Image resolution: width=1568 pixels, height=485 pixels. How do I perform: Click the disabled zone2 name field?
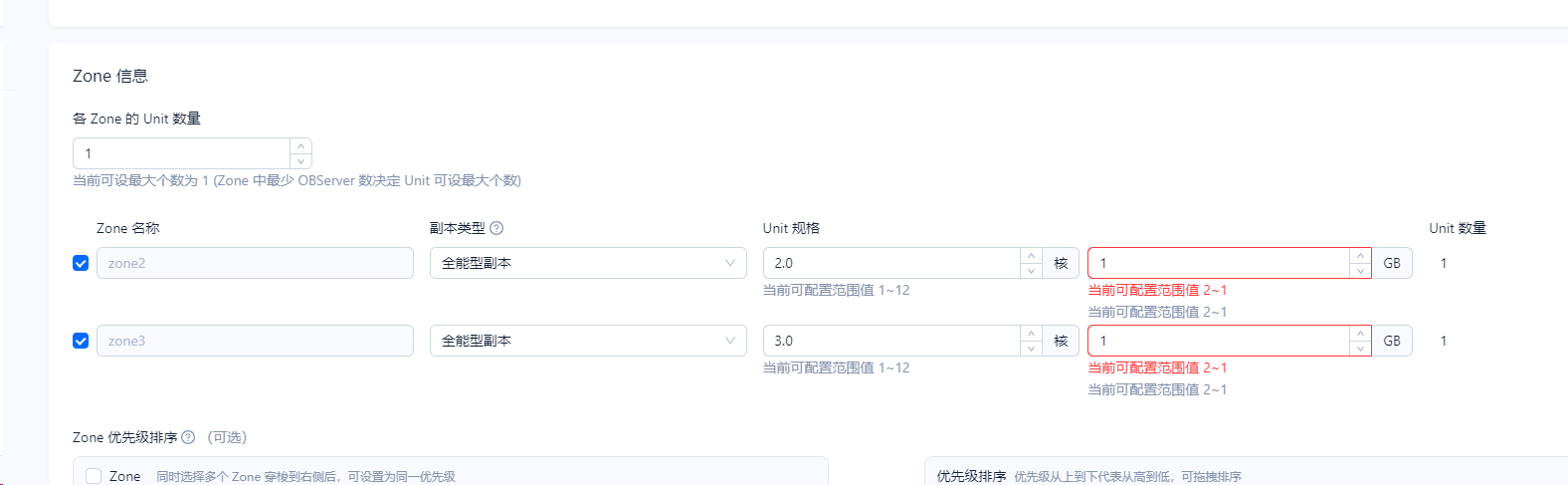pos(255,263)
